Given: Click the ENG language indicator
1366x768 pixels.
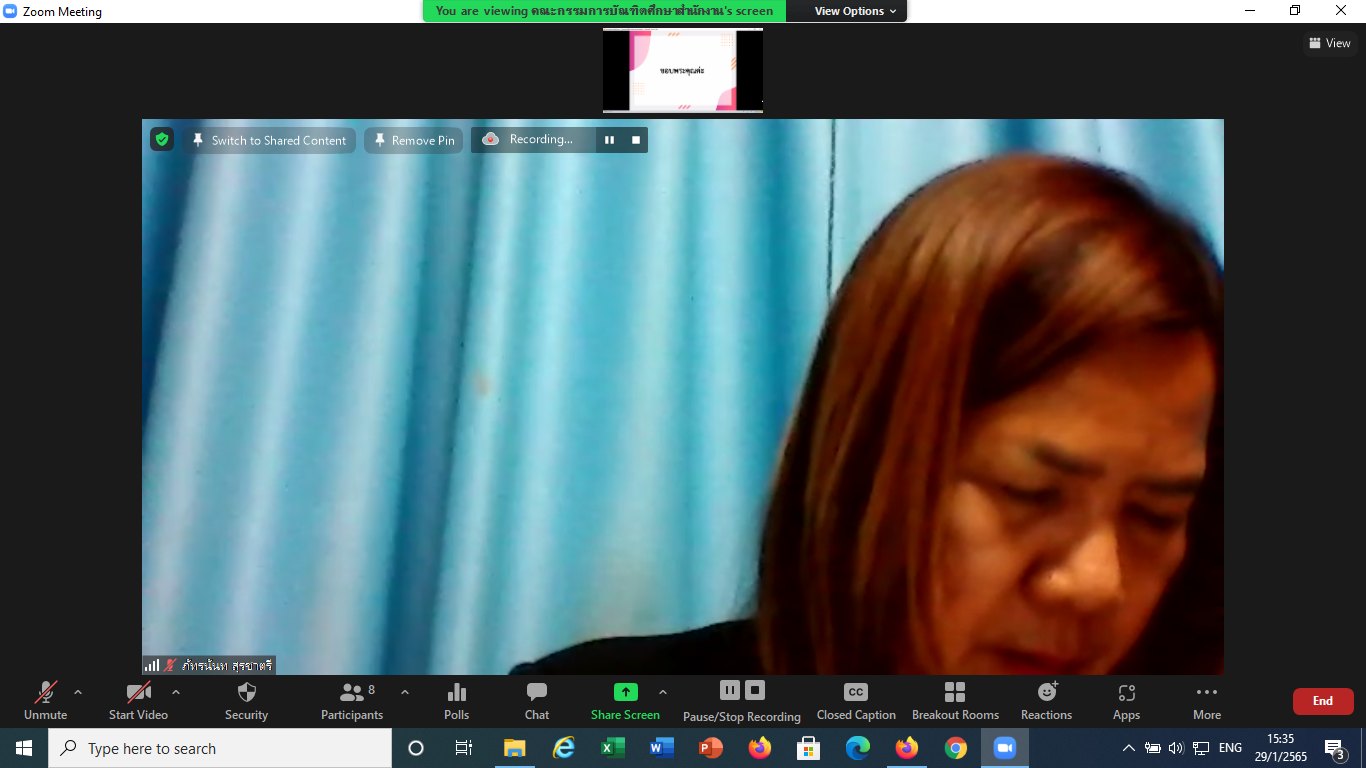Looking at the screenshot, I should pyautogui.click(x=1230, y=748).
